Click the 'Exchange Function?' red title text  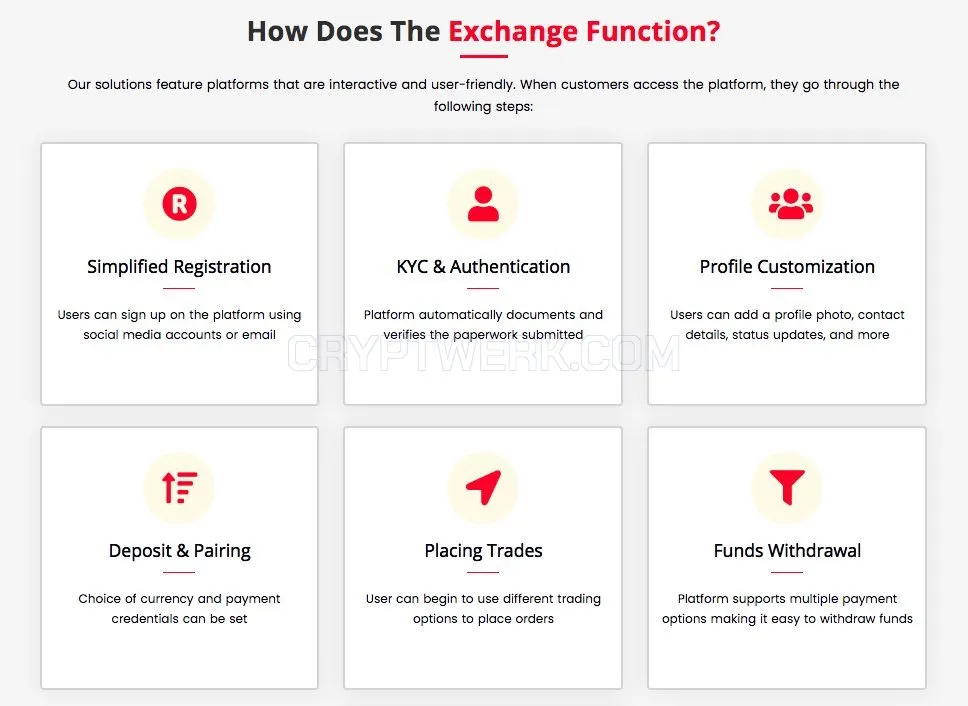tap(584, 31)
